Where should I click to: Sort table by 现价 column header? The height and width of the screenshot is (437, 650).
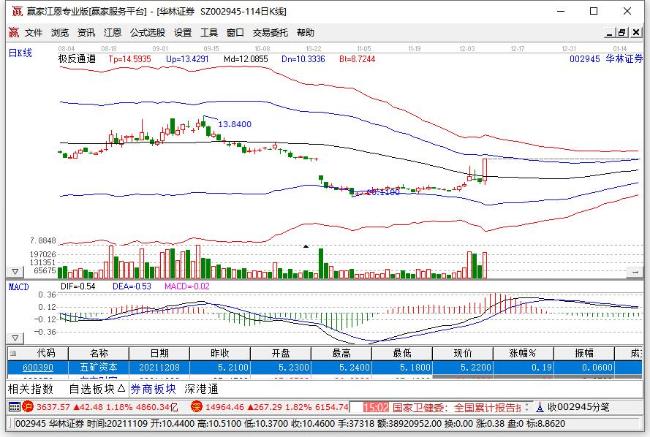pyautogui.click(x=463, y=353)
